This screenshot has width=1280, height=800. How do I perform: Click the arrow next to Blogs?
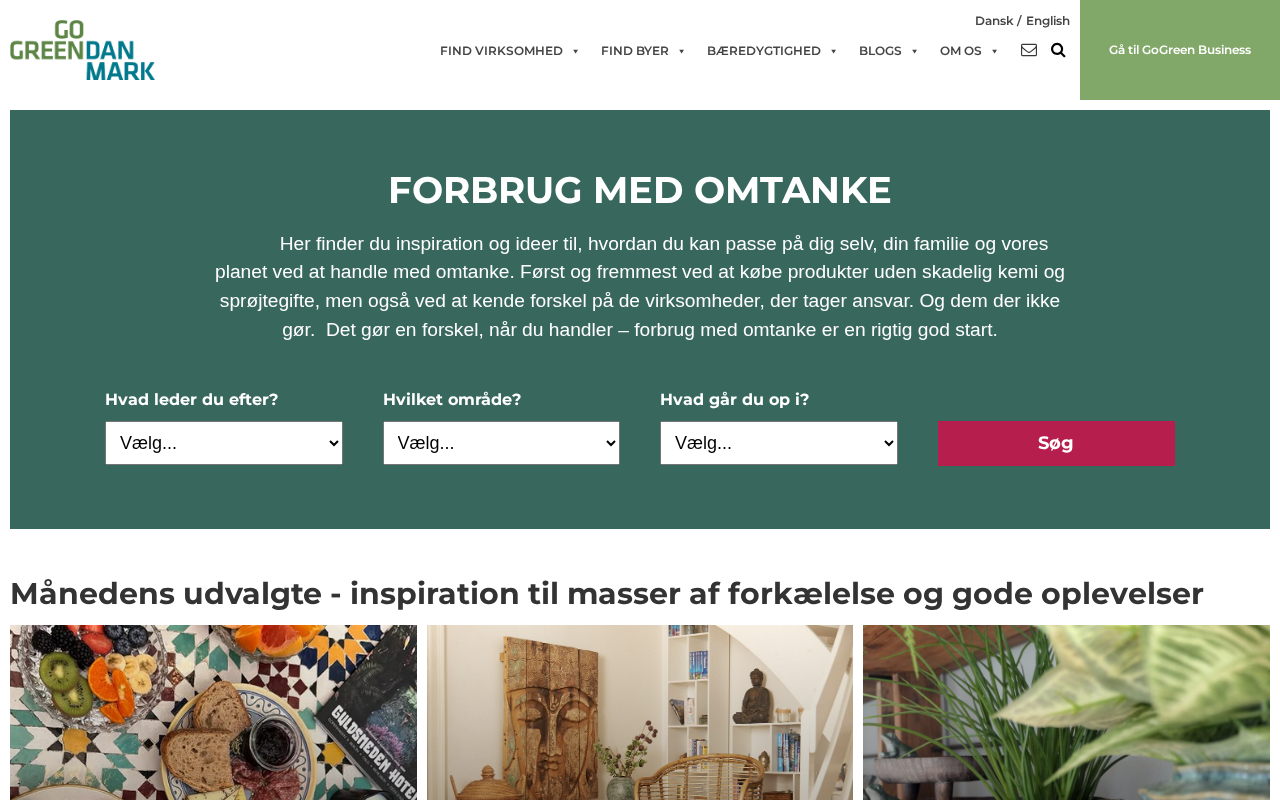click(x=914, y=51)
